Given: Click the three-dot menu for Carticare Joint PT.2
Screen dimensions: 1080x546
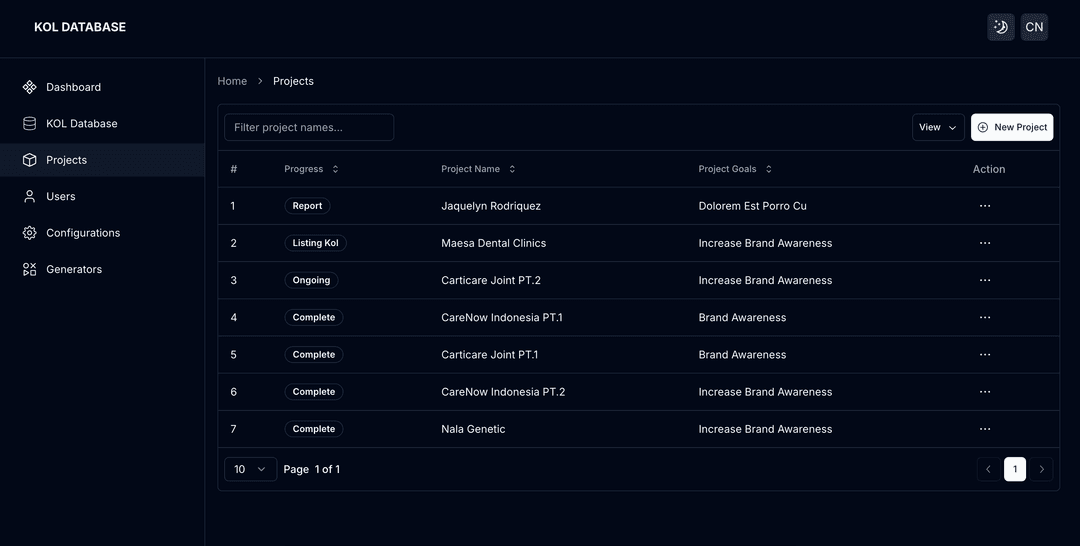Looking at the screenshot, I should (985, 280).
